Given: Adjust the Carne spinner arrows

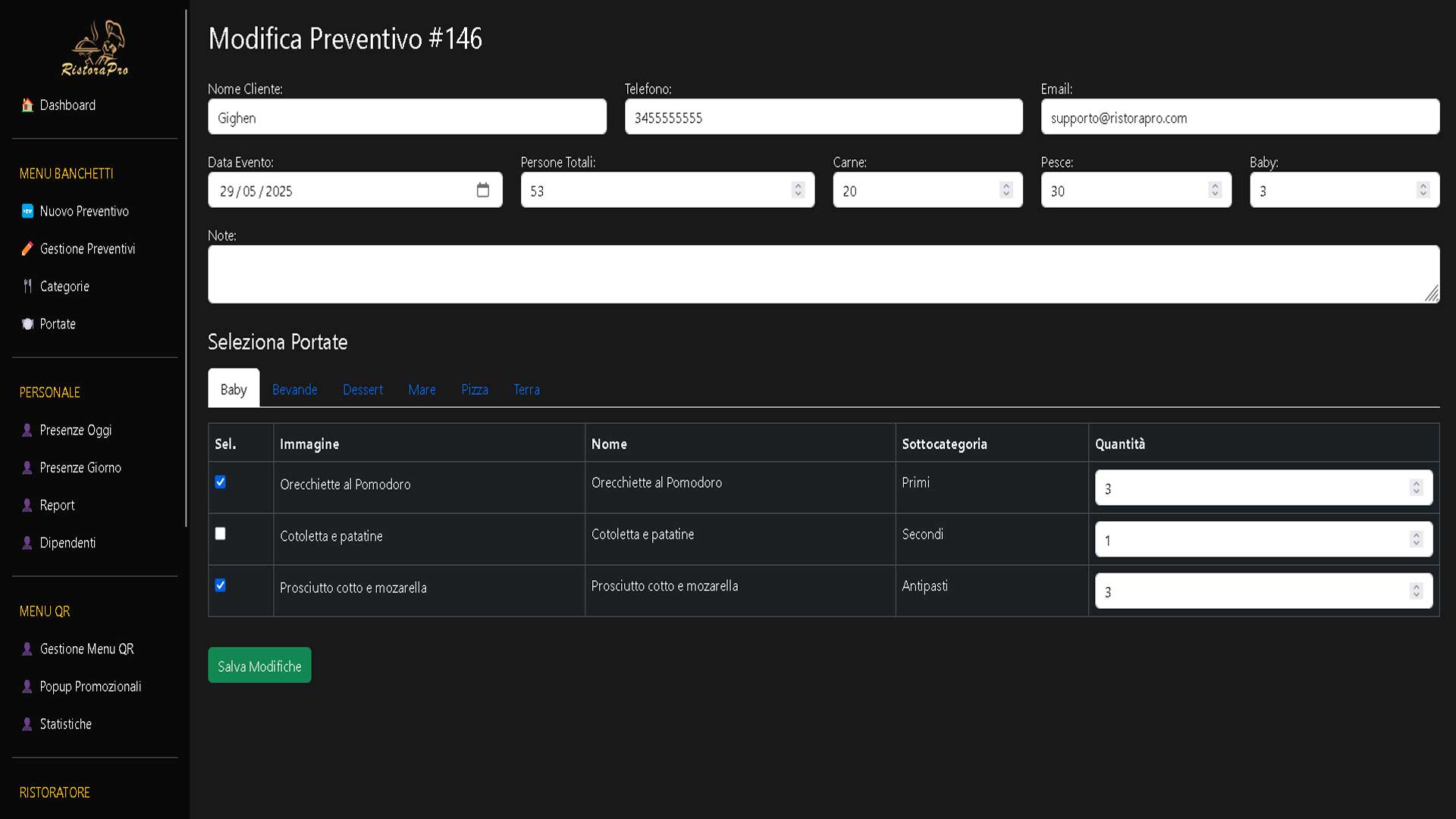Looking at the screenshot, I should pyautogui.click(x=1006, y=190).
